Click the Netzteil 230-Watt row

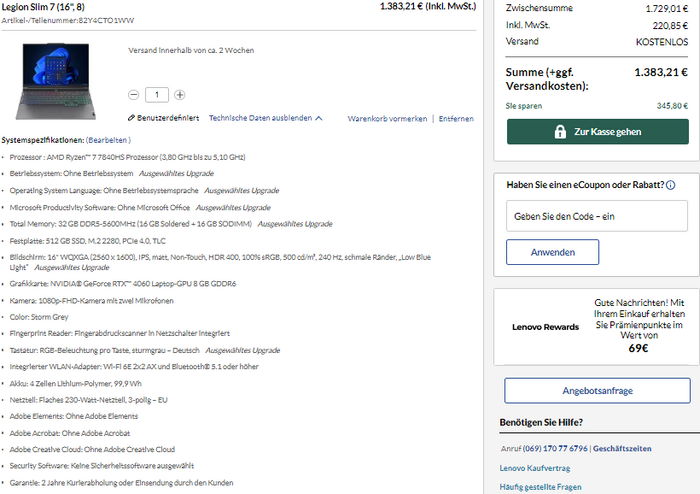(x=88, y=400)
